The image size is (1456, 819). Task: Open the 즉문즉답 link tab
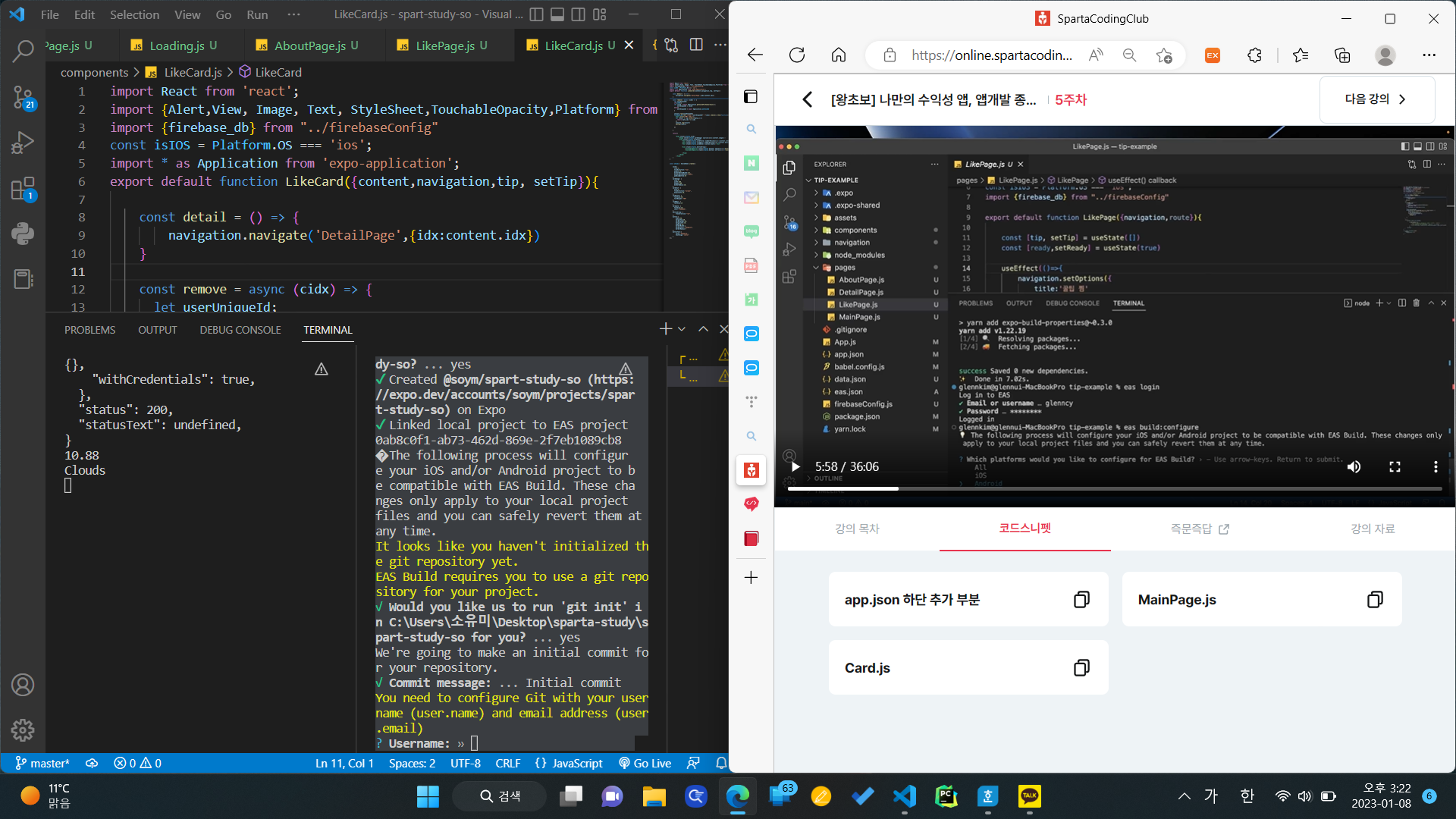pyautogui.click(x=1199, y=529)
